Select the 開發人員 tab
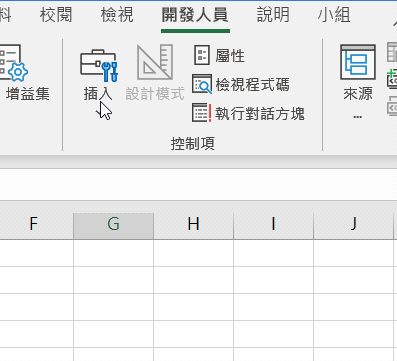Image resolution: width=397 pixels, height=361 pixels. coord(195,15)
